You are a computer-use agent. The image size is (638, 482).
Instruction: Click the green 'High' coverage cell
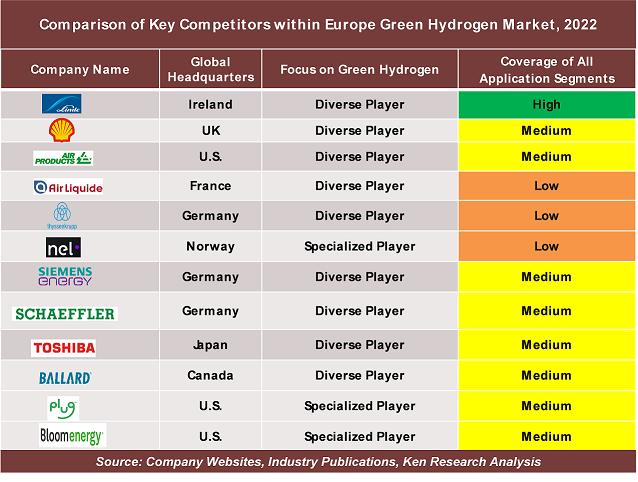coord(546,105)
